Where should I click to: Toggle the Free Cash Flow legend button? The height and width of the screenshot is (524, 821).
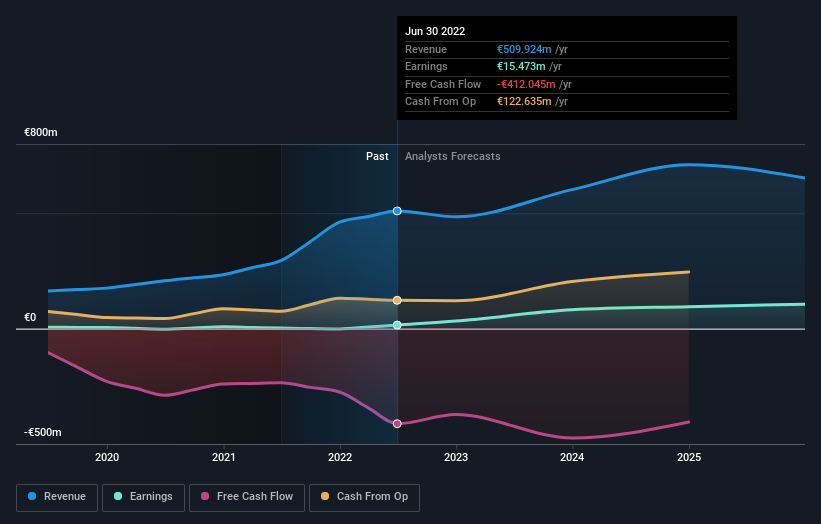click(247, 497)
